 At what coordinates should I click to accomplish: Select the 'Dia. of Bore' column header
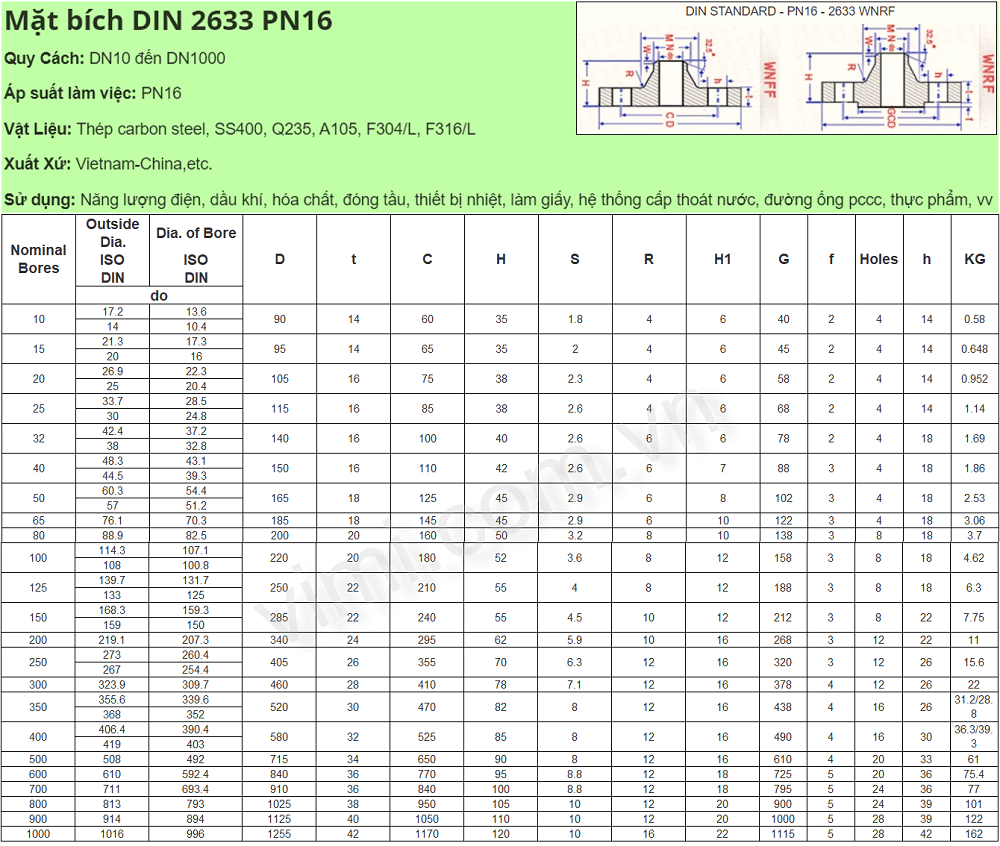pos(196,233)
